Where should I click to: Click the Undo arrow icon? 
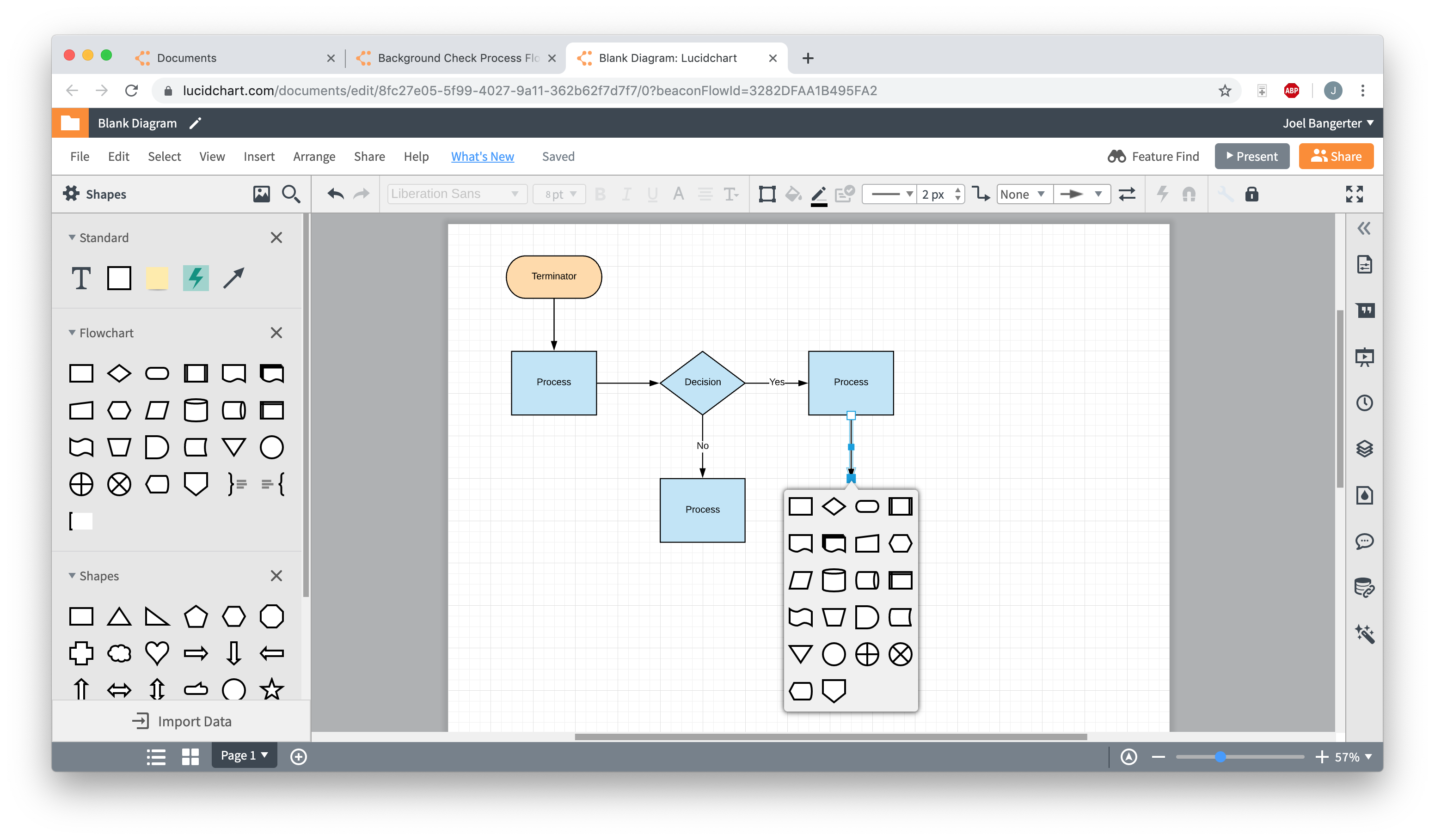point(336,194)
